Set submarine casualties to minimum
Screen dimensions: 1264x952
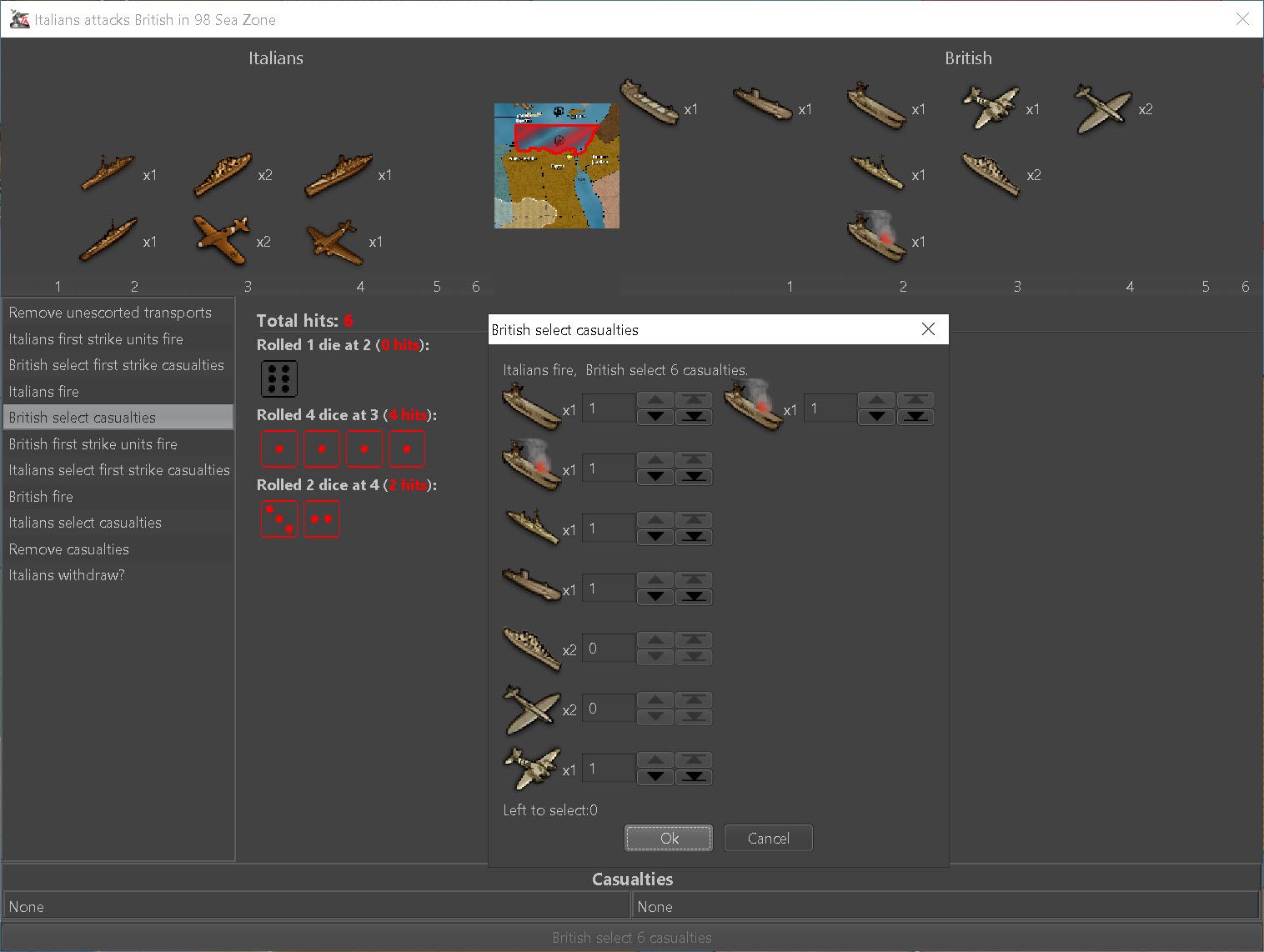pos(694,597)
